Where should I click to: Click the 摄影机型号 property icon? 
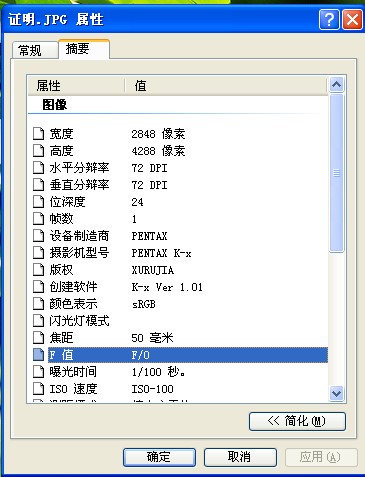(x=39, y=253)
